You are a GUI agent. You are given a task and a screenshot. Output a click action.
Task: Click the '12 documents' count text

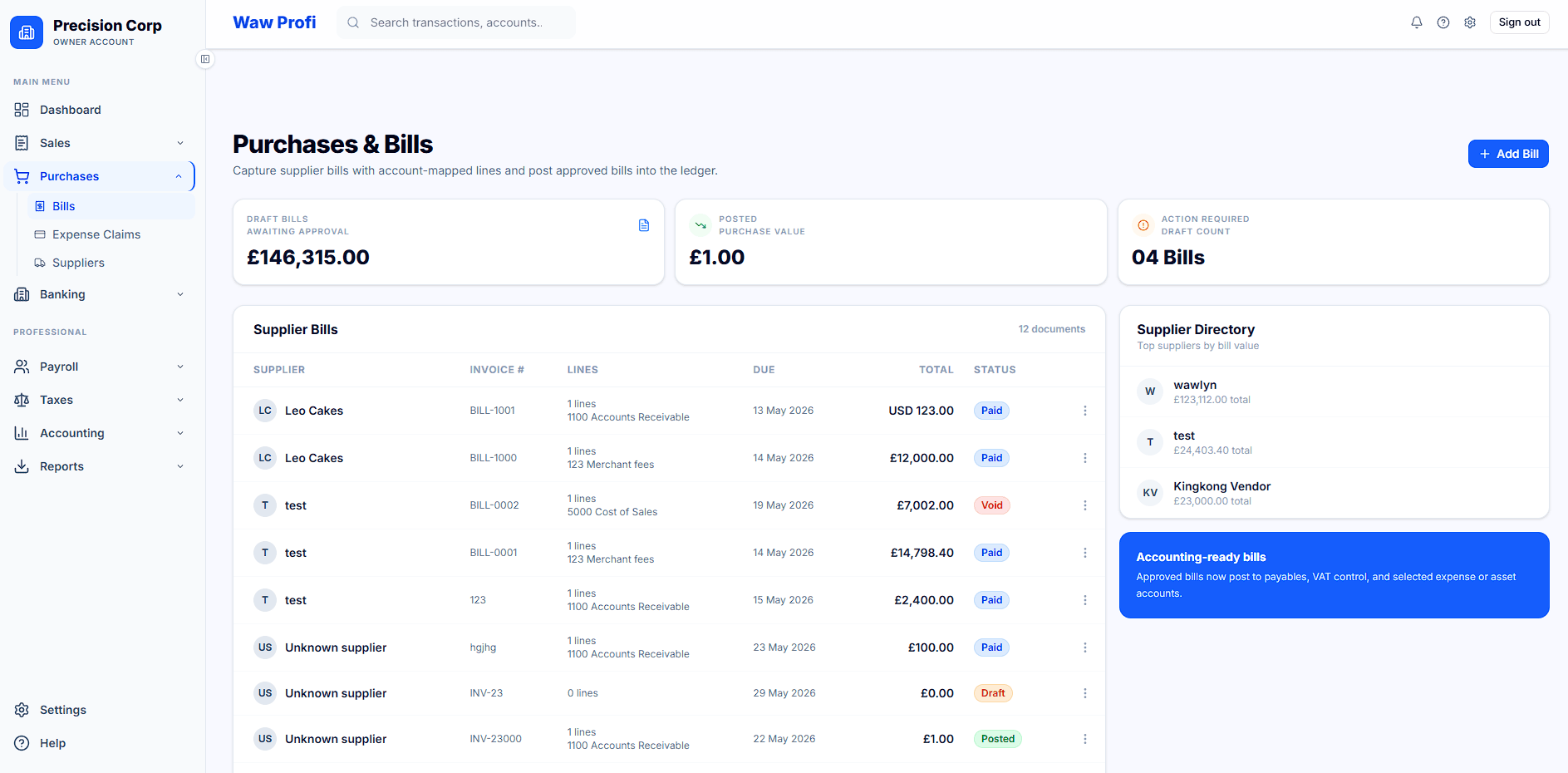tap(1052, 329)
